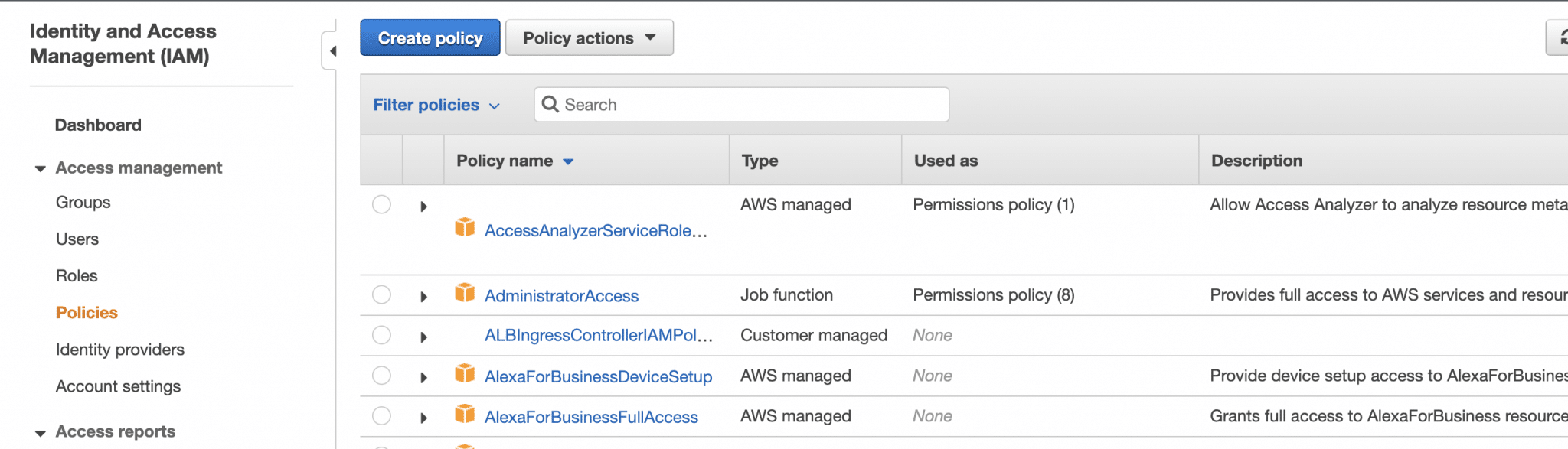This screenshot has width=1568, height=449.
Task: Collapse the Access management section
Action: coord(41,168)
